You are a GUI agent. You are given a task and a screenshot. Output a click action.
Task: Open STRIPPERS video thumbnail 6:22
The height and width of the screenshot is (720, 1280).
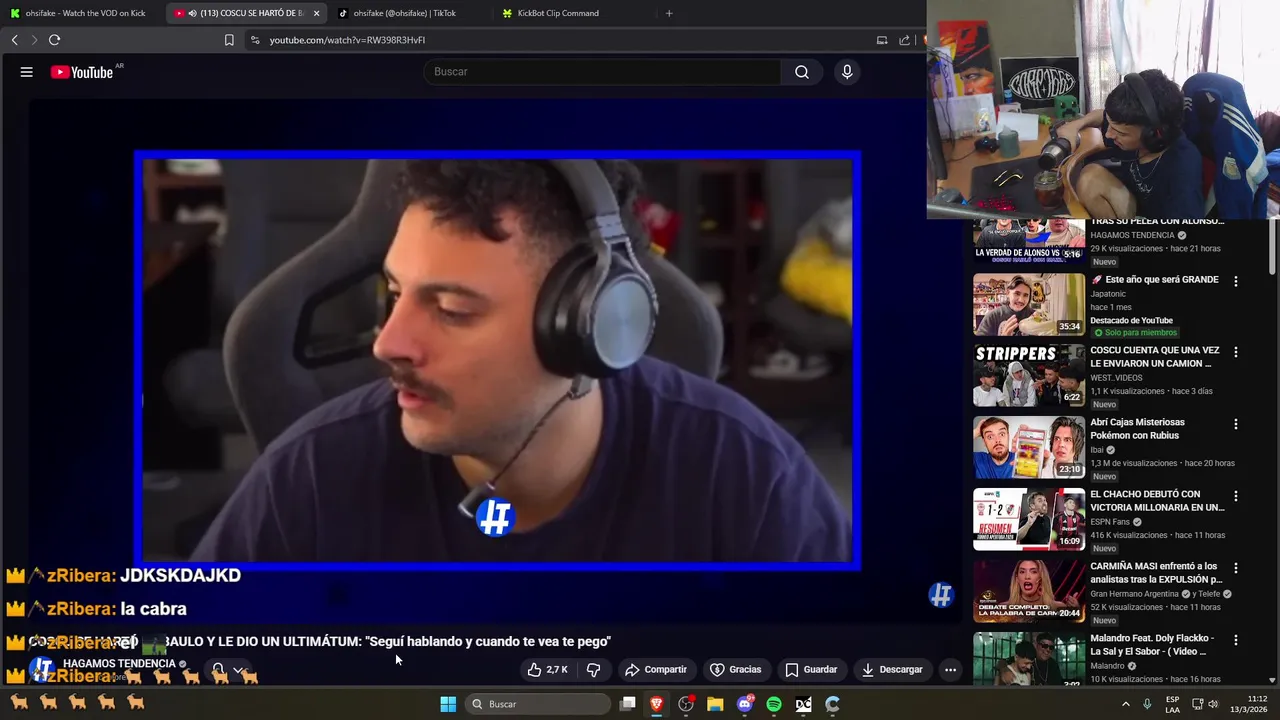pos(1029,376)
